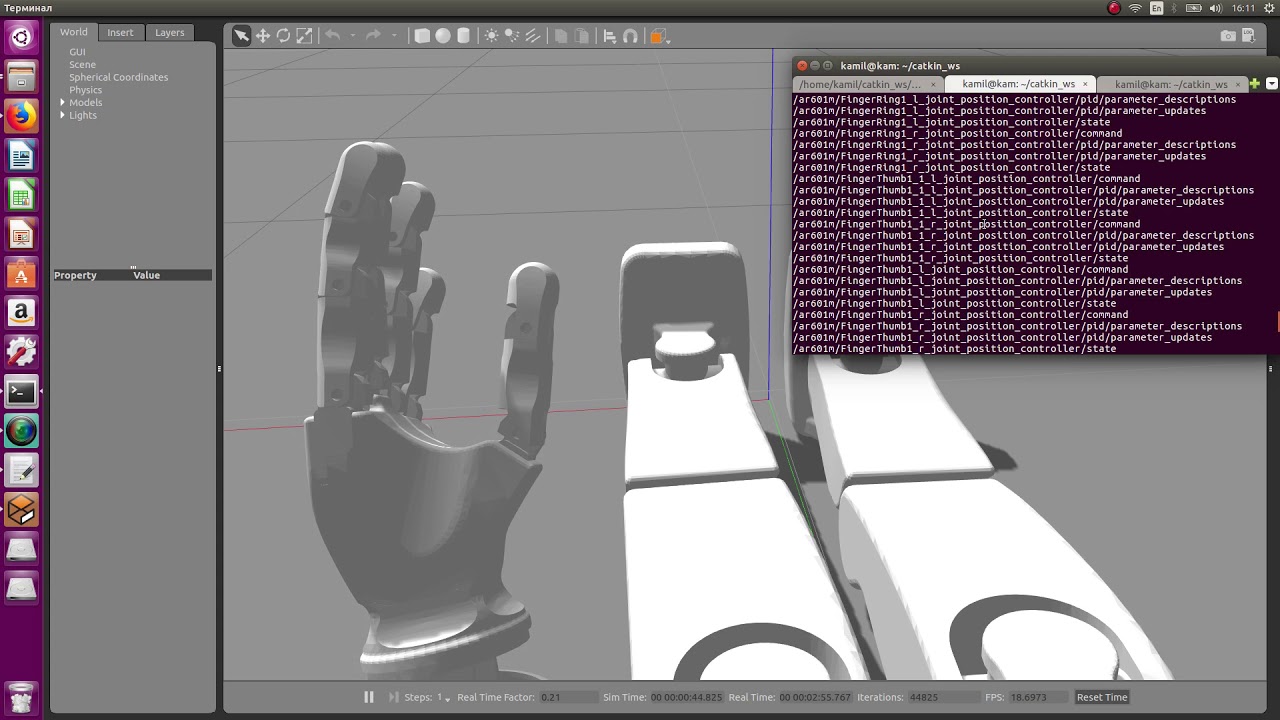Image resolution: width=1280 pixels, height=720 pixels.
Task: Activate the scale mode tool
Action: (304, 36)
